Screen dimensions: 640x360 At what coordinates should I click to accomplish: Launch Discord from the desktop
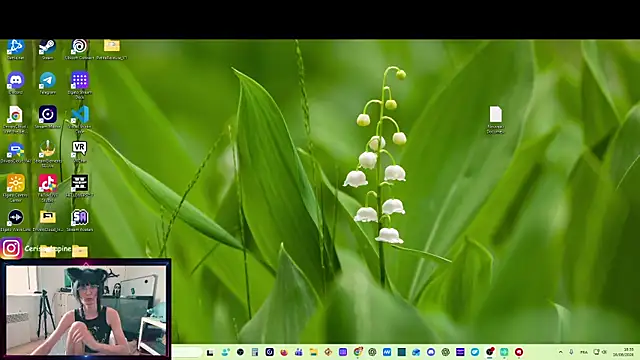[16, 83]
